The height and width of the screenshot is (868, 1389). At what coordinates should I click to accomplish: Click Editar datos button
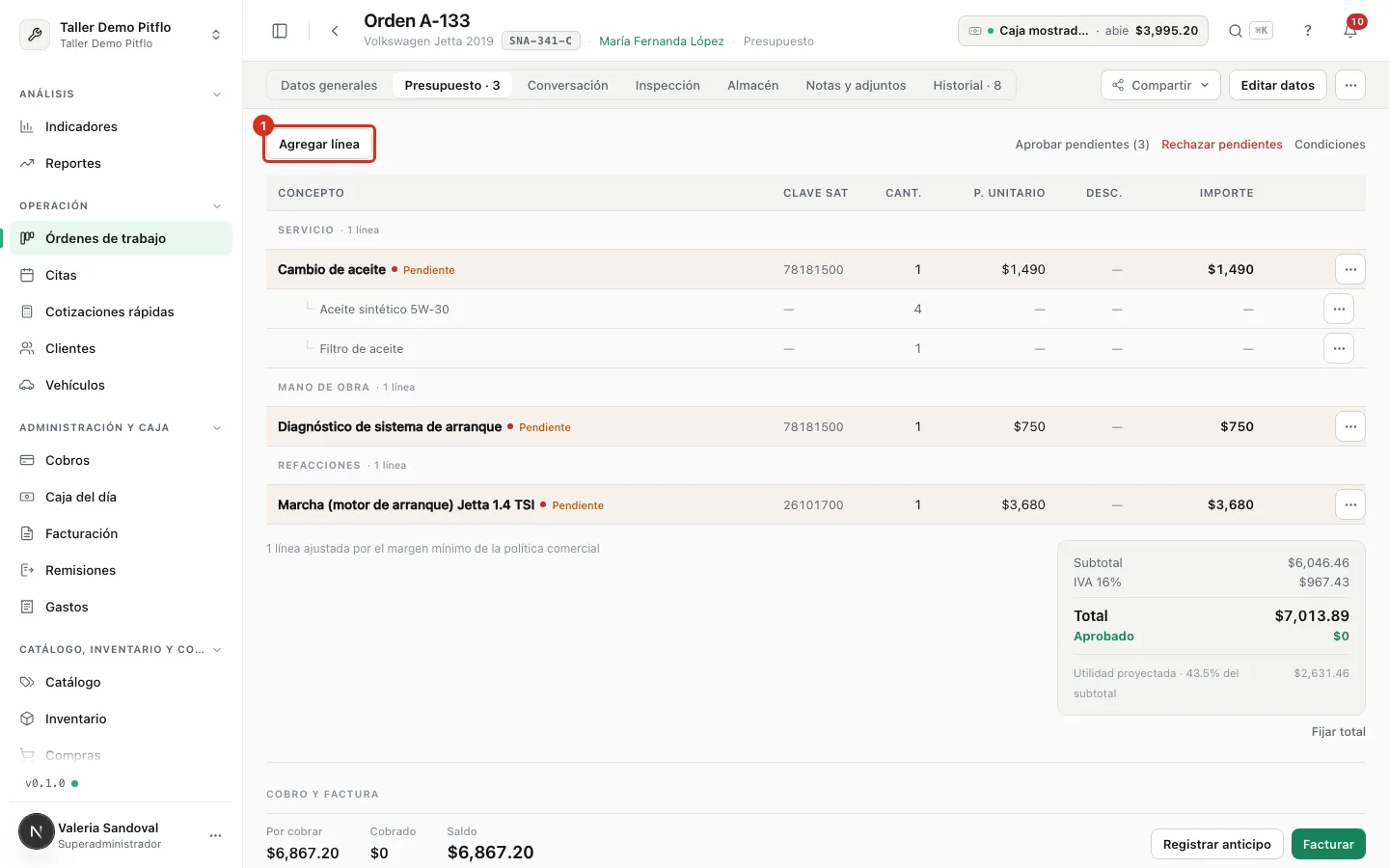pos(1277,85)
